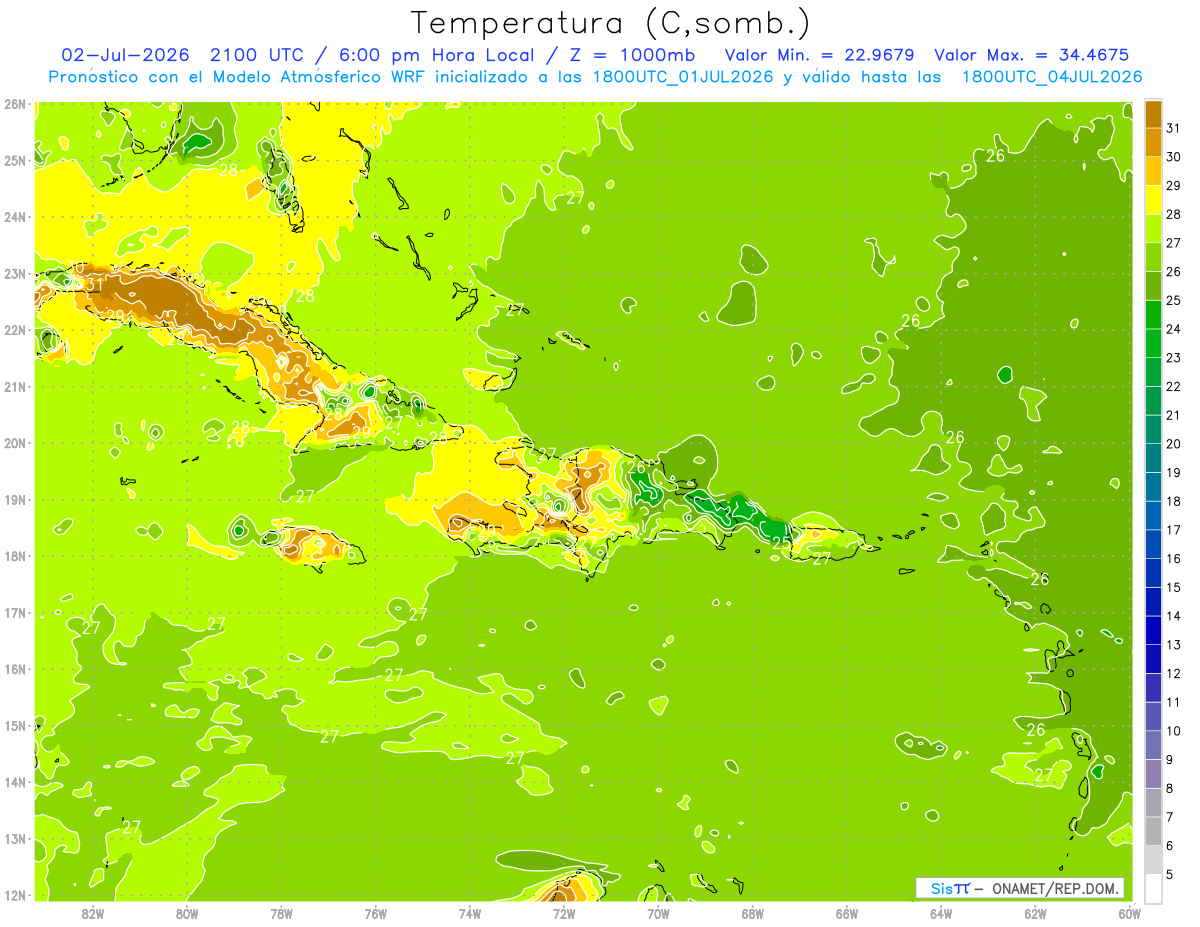This screenshot has height=927, width=1200.
Task: Click the 23 label on the color legend
Action: coord(1173,358)
